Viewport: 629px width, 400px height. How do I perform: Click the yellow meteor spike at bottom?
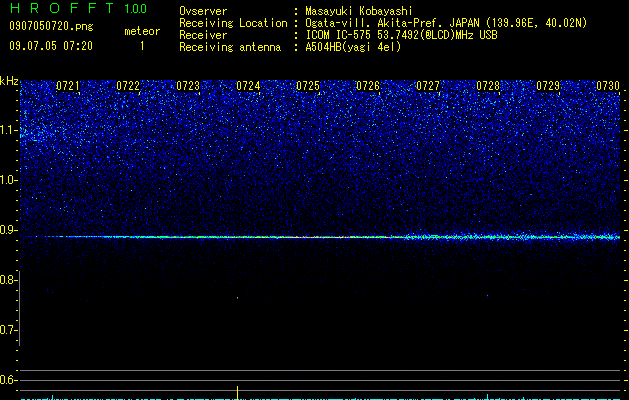tap(237, 393)
